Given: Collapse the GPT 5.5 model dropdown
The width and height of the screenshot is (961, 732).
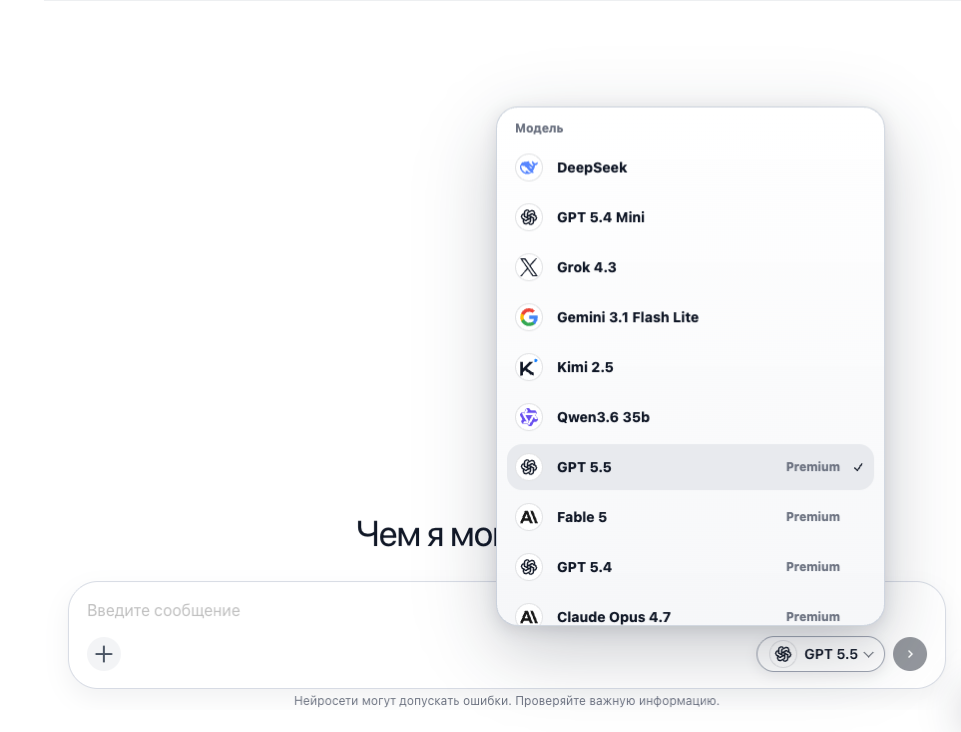Looking at the screenshot, I should [x=821, y=654].
